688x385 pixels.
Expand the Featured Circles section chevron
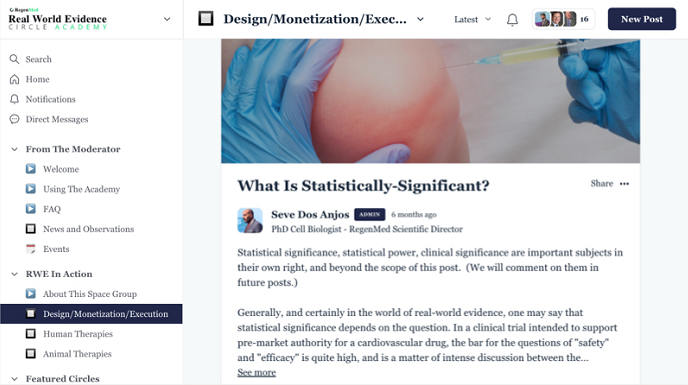click(x=14, y=378)
